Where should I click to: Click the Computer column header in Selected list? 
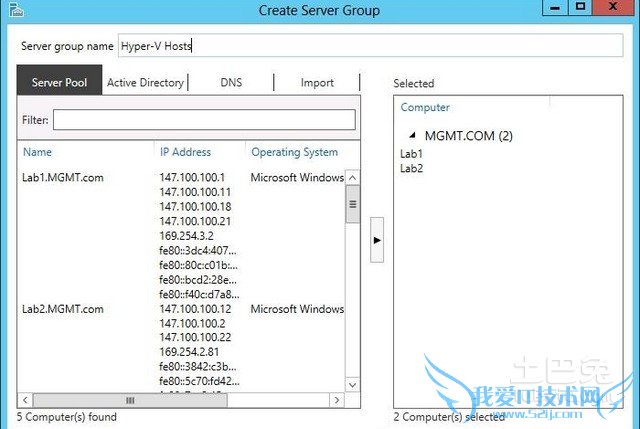tap(425, 107)
